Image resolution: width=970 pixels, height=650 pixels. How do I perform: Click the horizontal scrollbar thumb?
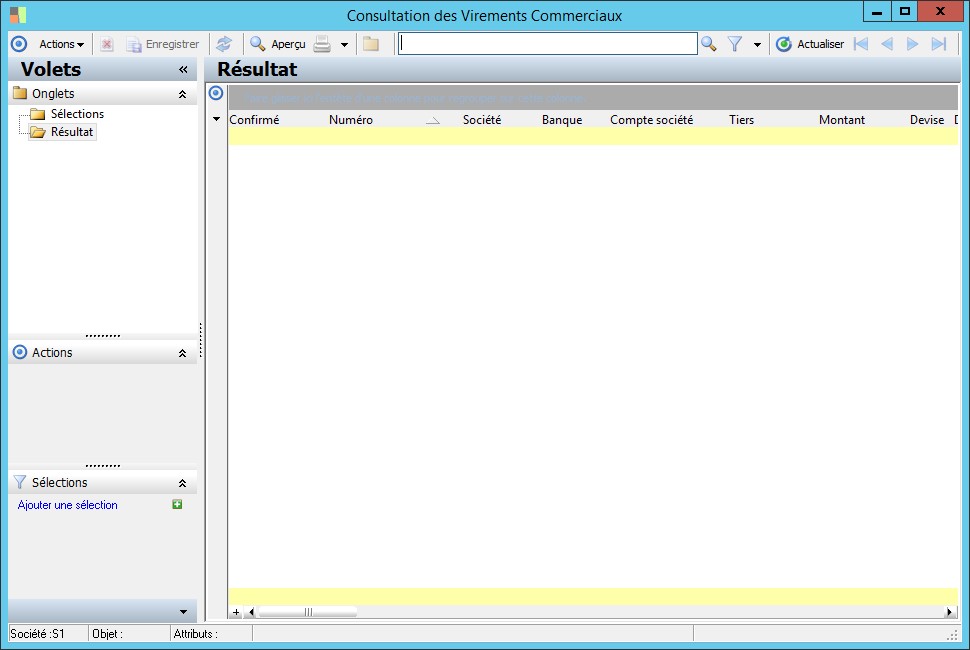click(x=307, y=612)
